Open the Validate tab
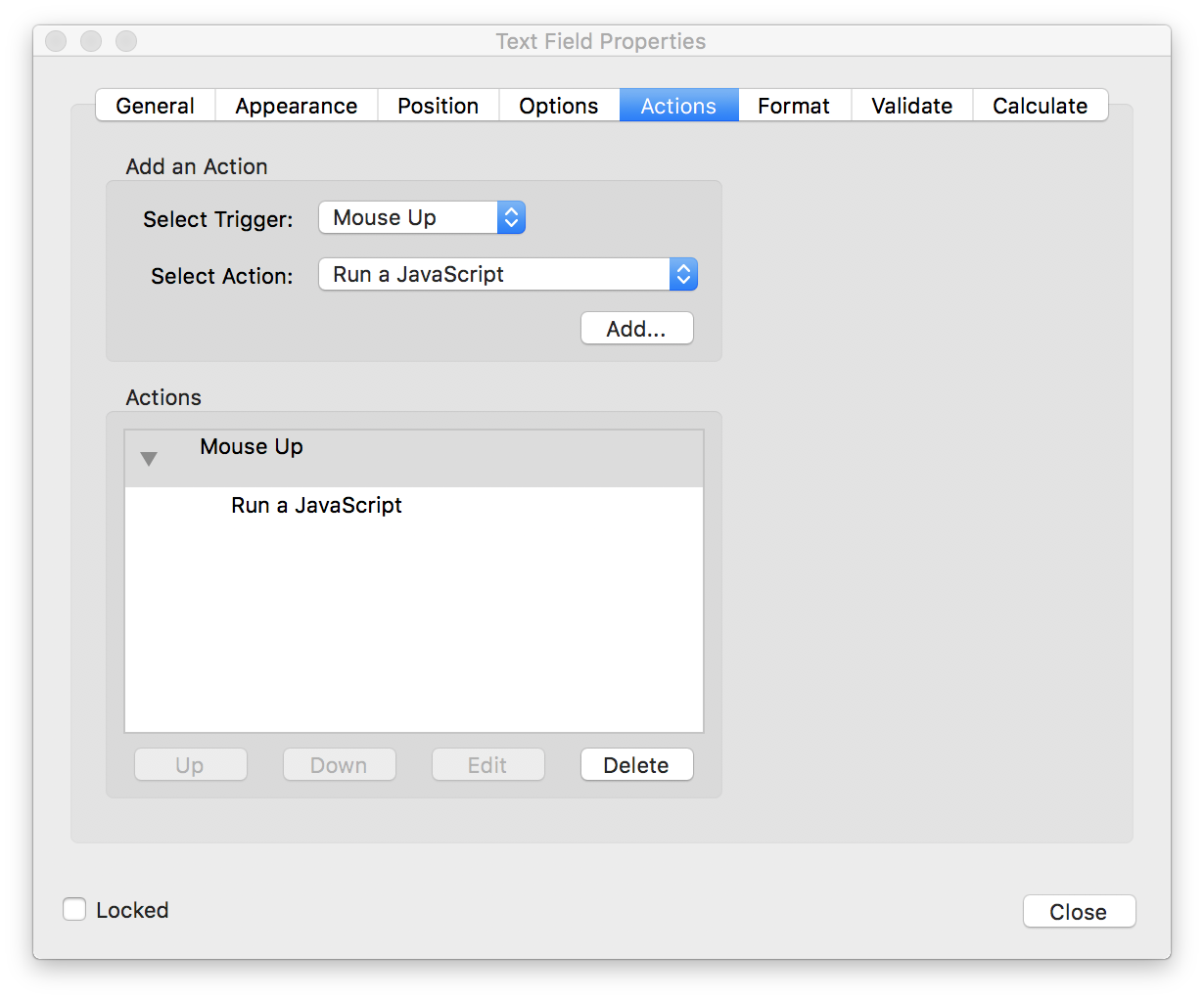Image resolution: width=1204 pixels, height=1000 pixels. (x=910, y=105)
